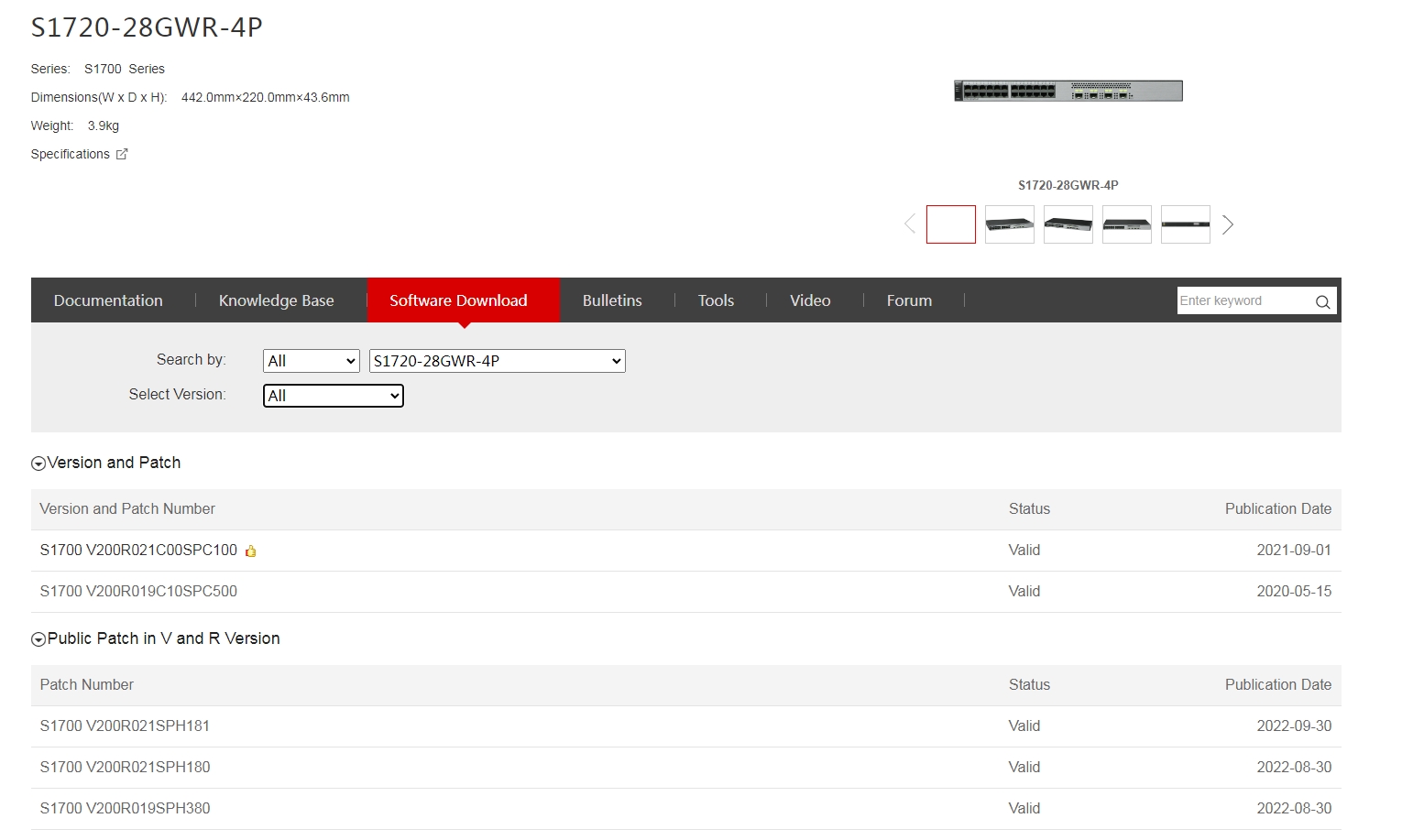Open the Bulletins tab
The height and width of the screenshot is (840, 1402).
[612, 300]
